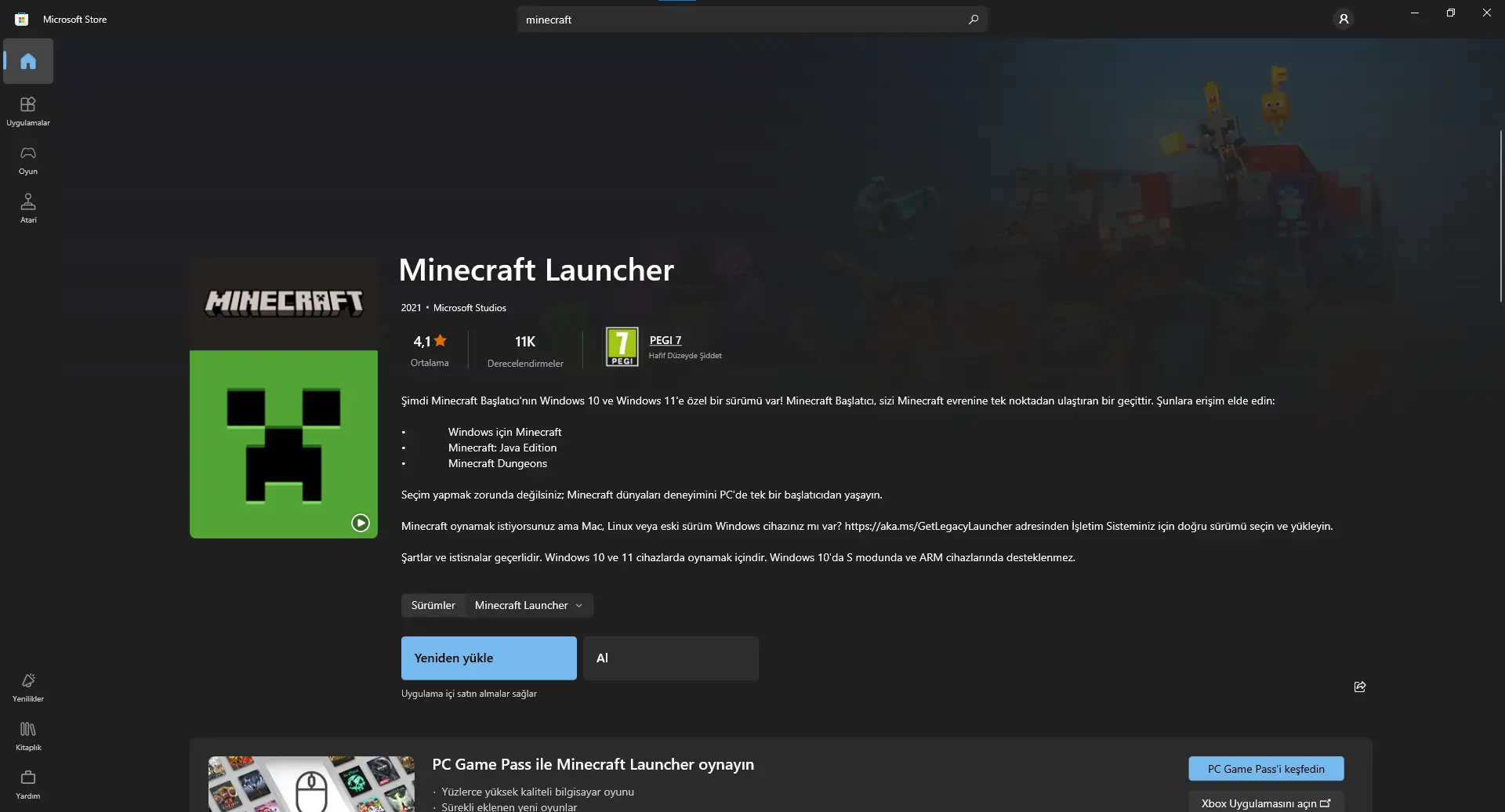Click Xbox Uygulamasını açın button
Viewport: 1505px width, 812px height.
click(1266, 803)
